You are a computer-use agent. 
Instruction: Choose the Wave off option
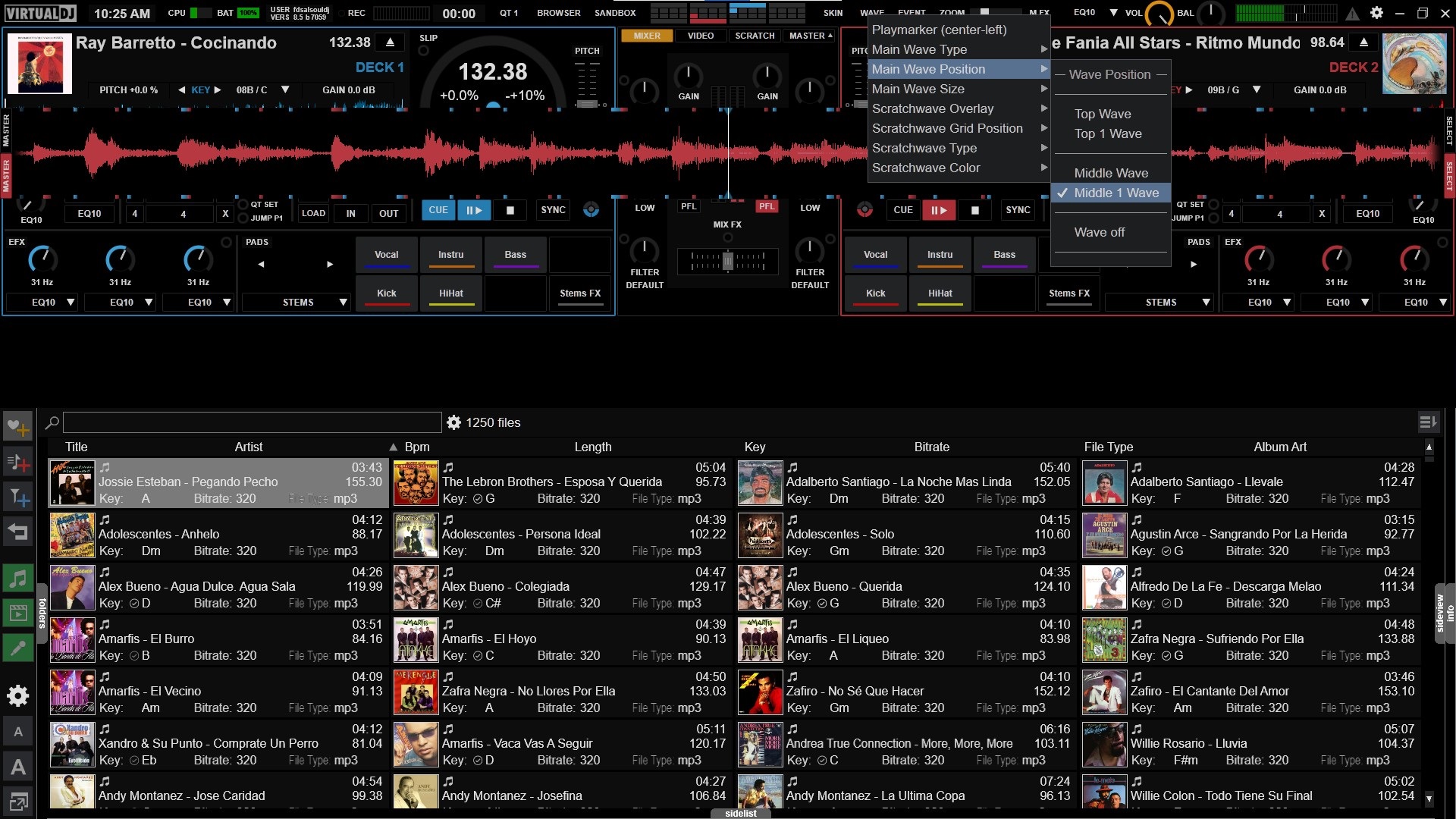point(1100,232)
